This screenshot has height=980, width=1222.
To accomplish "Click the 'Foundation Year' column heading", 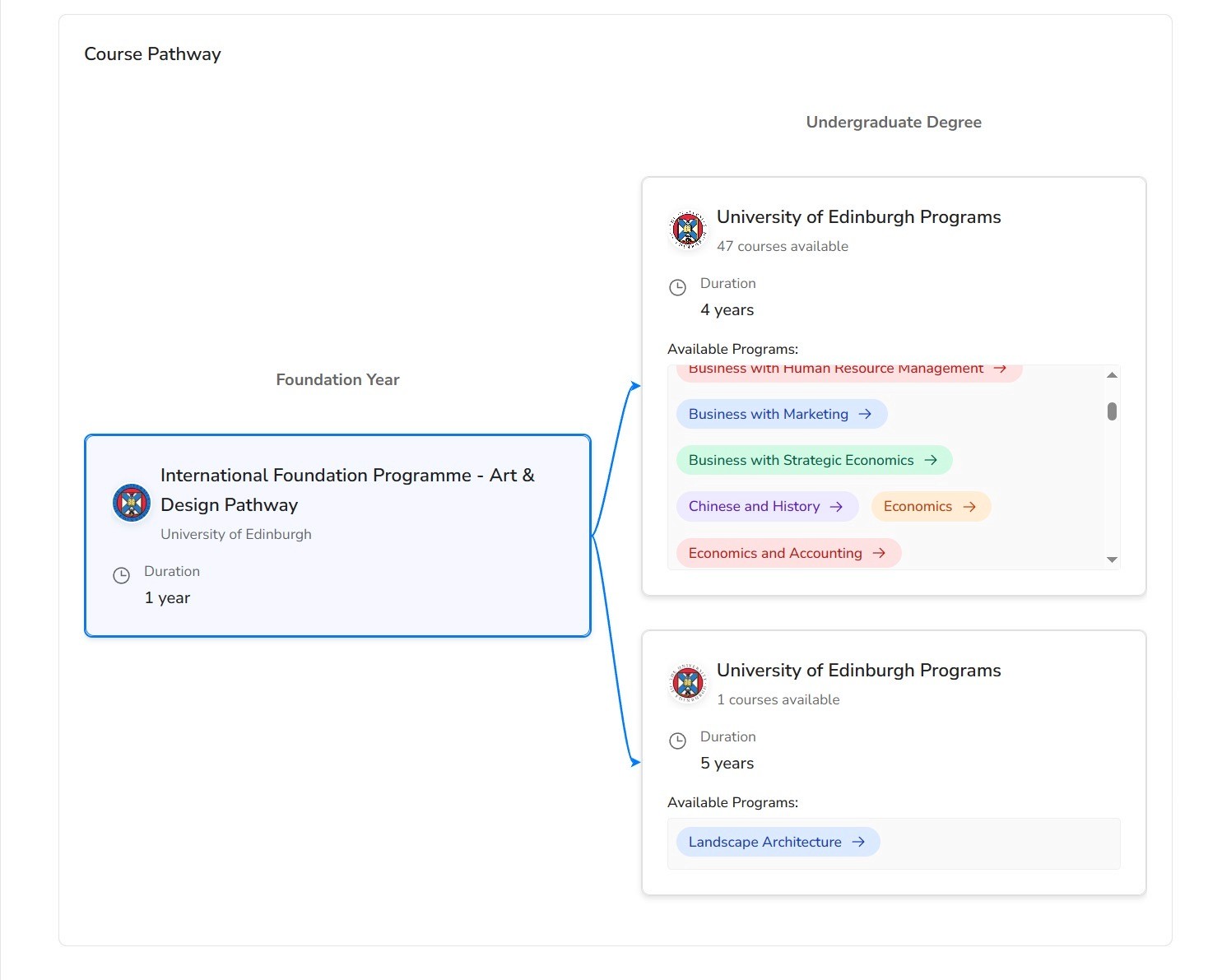I will coord(337,379).
